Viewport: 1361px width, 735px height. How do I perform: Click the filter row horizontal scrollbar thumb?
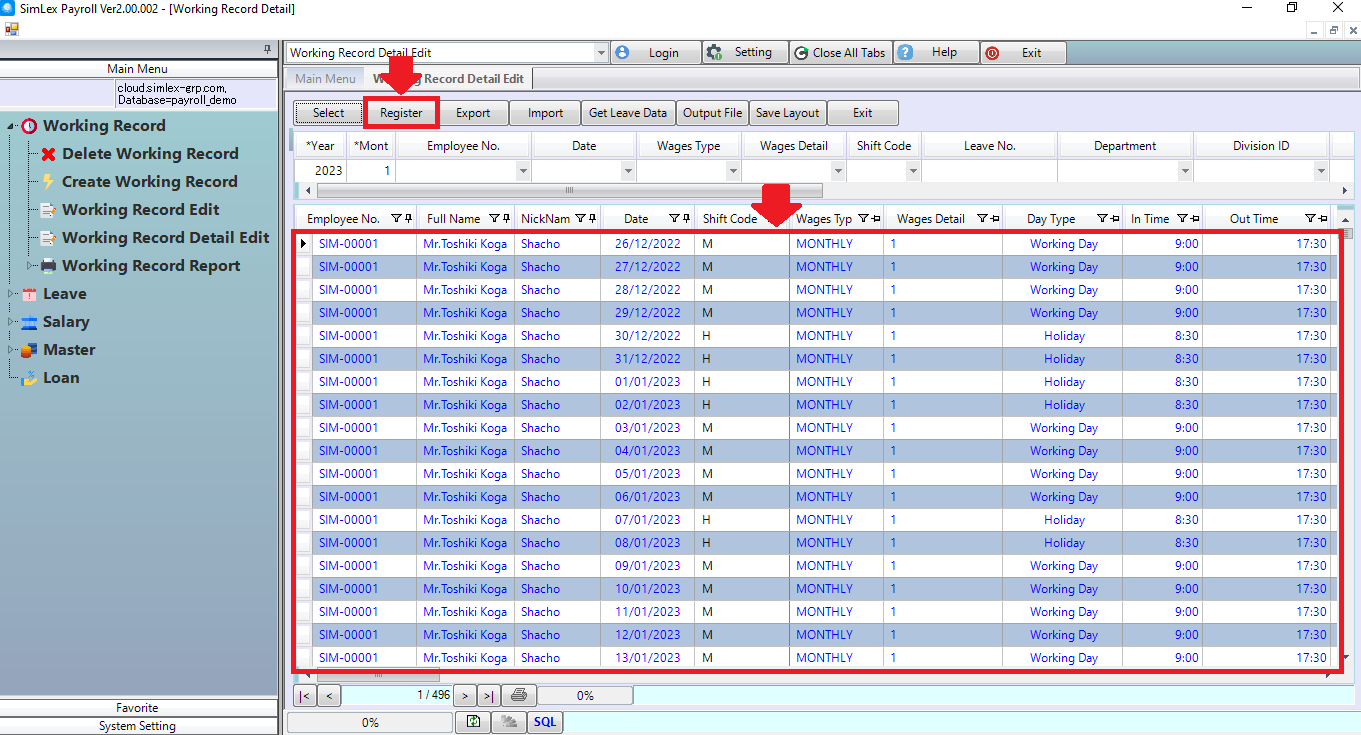[569, 190]
